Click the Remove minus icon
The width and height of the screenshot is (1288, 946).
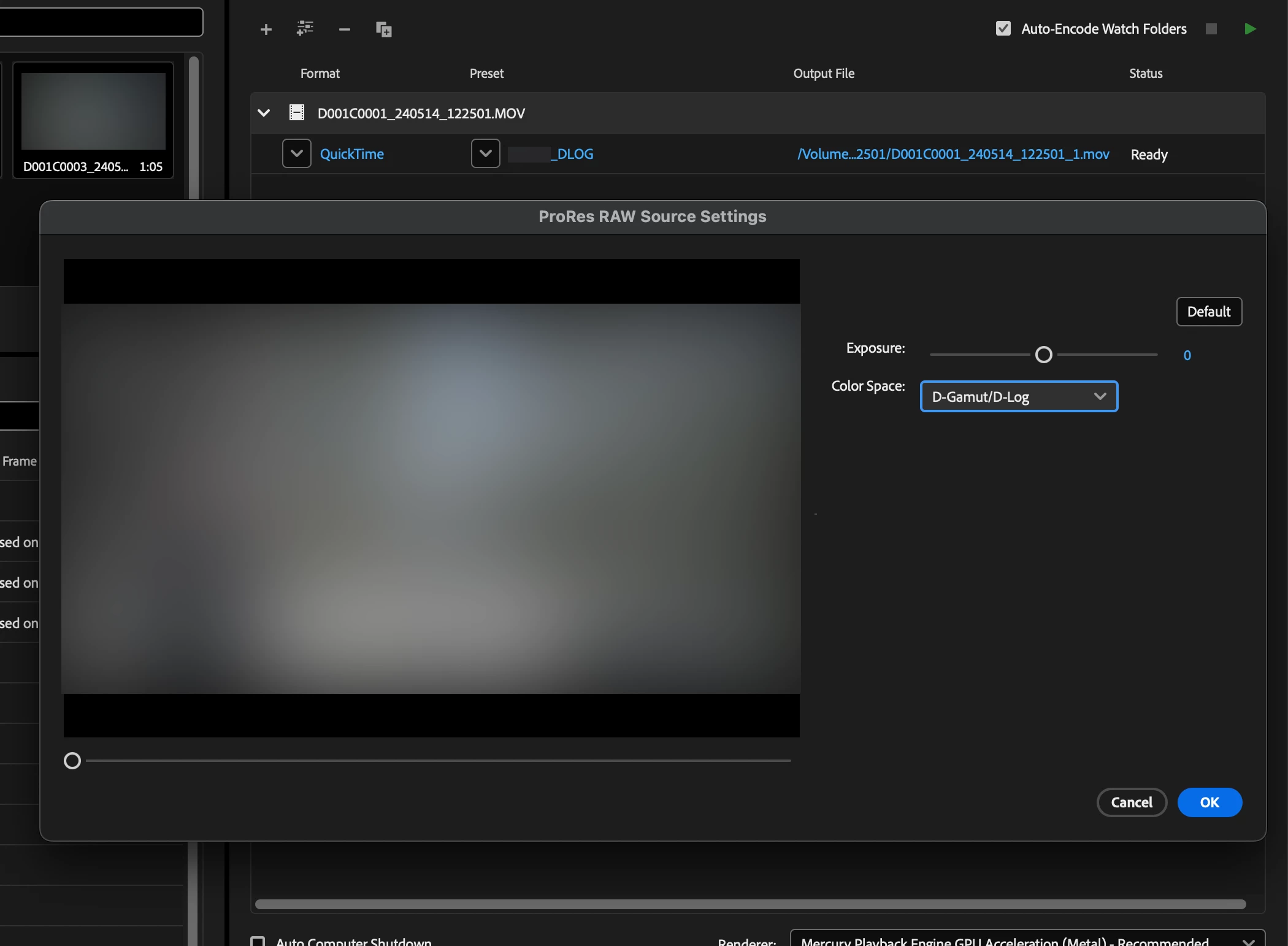(345, 29)
